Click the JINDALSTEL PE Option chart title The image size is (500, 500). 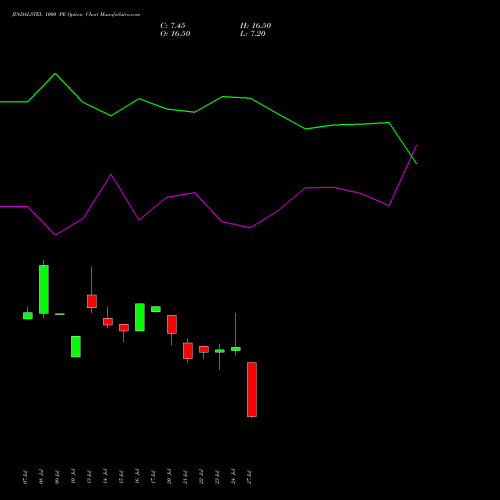click(76, 15)
